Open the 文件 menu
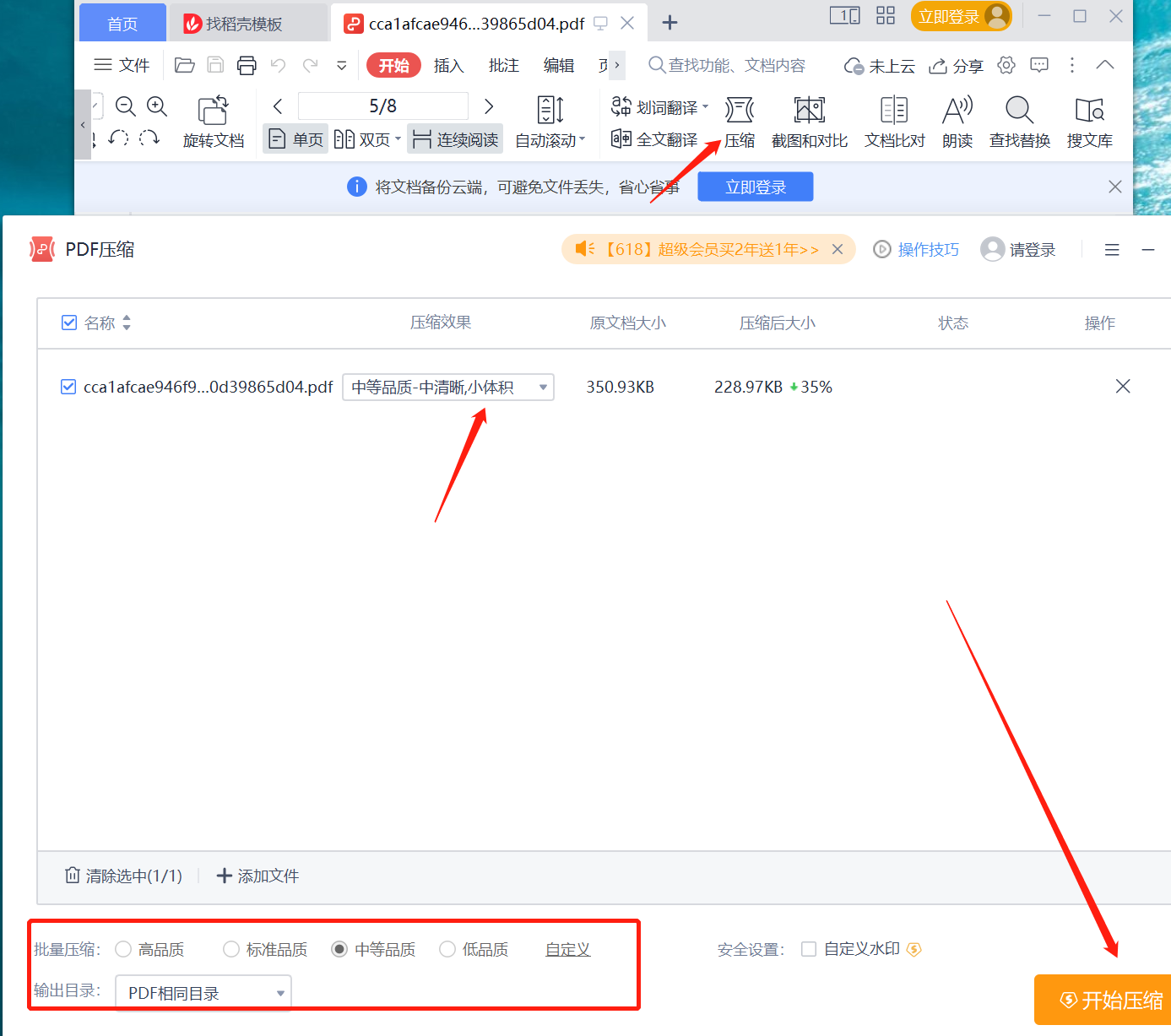The height and width of the screenshot is (1036, 1171). 122,65
